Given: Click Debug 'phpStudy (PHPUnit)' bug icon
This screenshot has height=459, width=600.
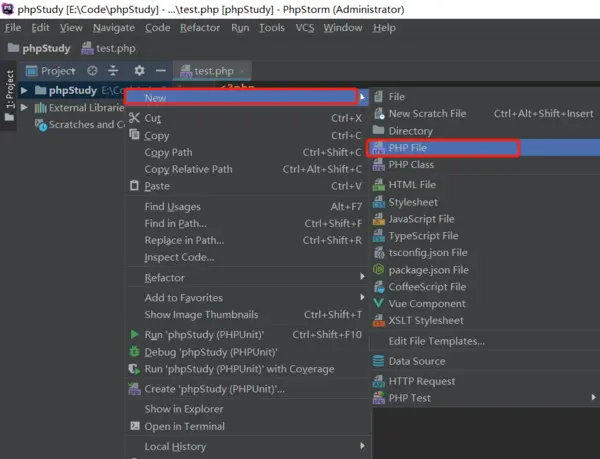Looking at the screenshot, I should click(x=134, y=352).
